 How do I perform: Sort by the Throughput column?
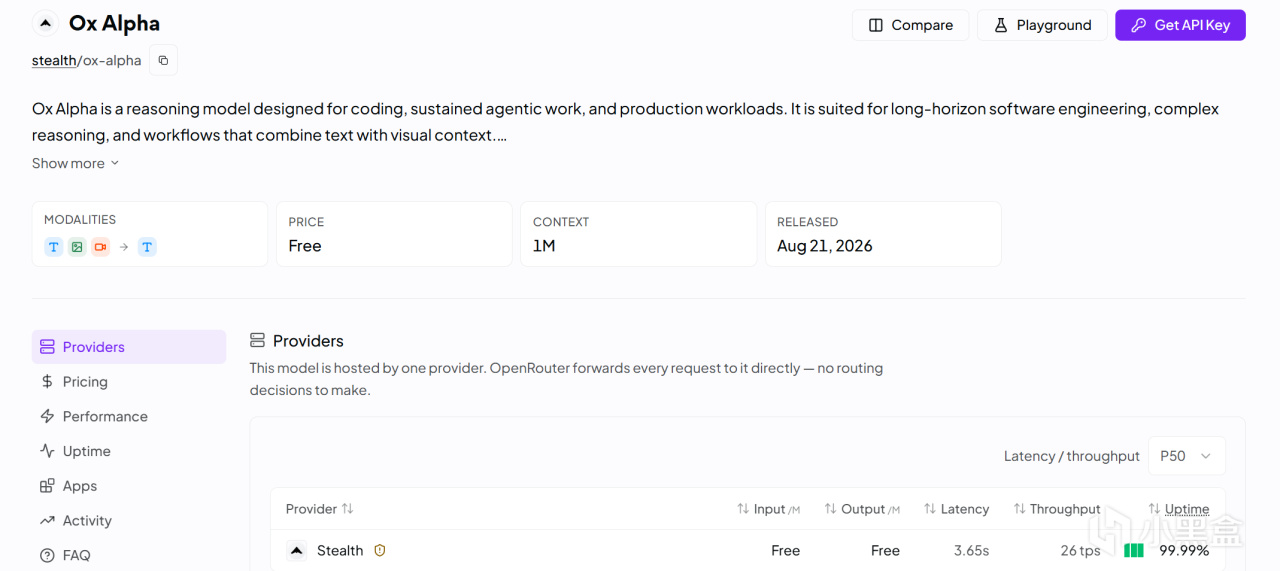(x=1056, y=509)
